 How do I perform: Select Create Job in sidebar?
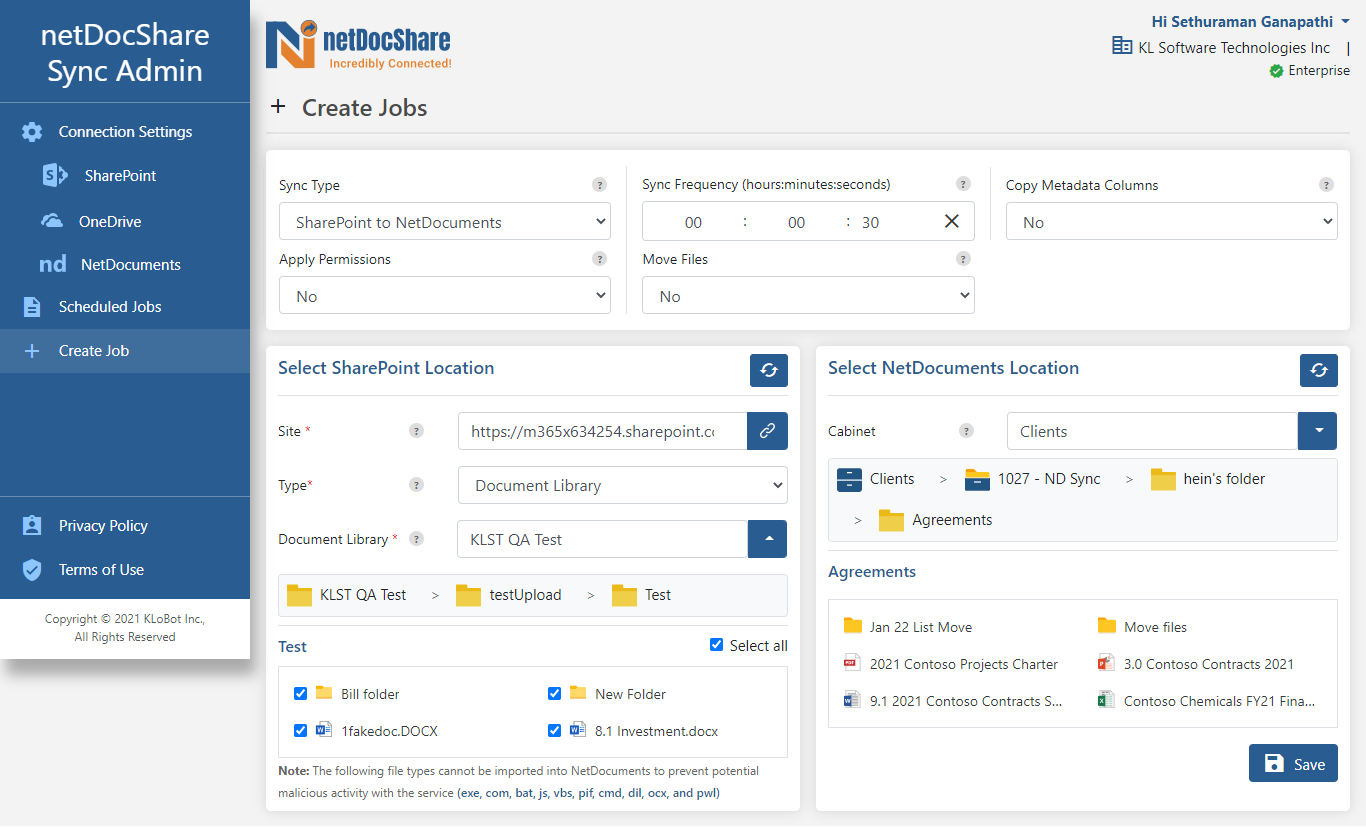pyautogui.click(x=125, y=351)
